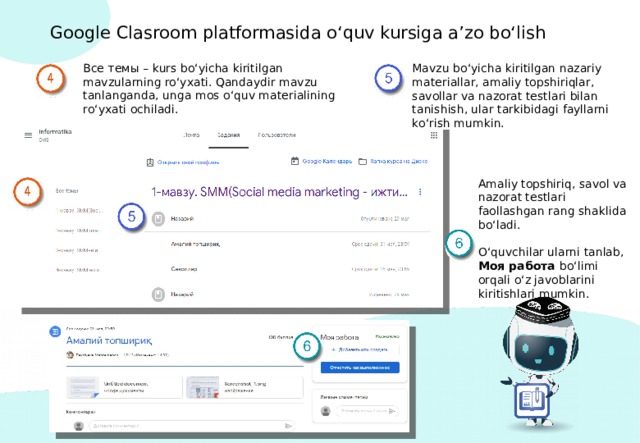Click the 1-мавзу. SMM topic heading
640x443 pixels.
pyautogui.click(x=279, y=192)
